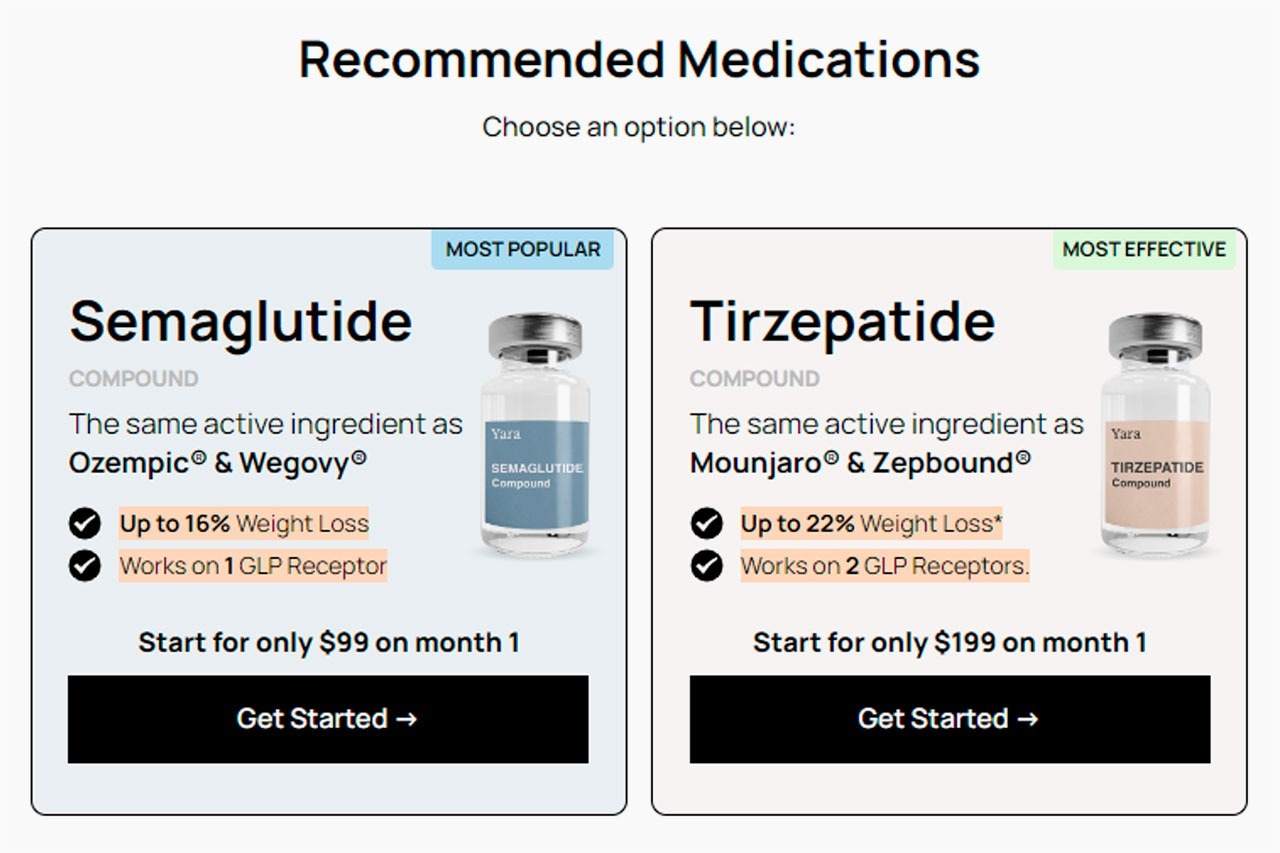Click checkmark icon beside Works on 1 GLP Receptor
This screenshot has width=1280, height=853.
point(85,566)
